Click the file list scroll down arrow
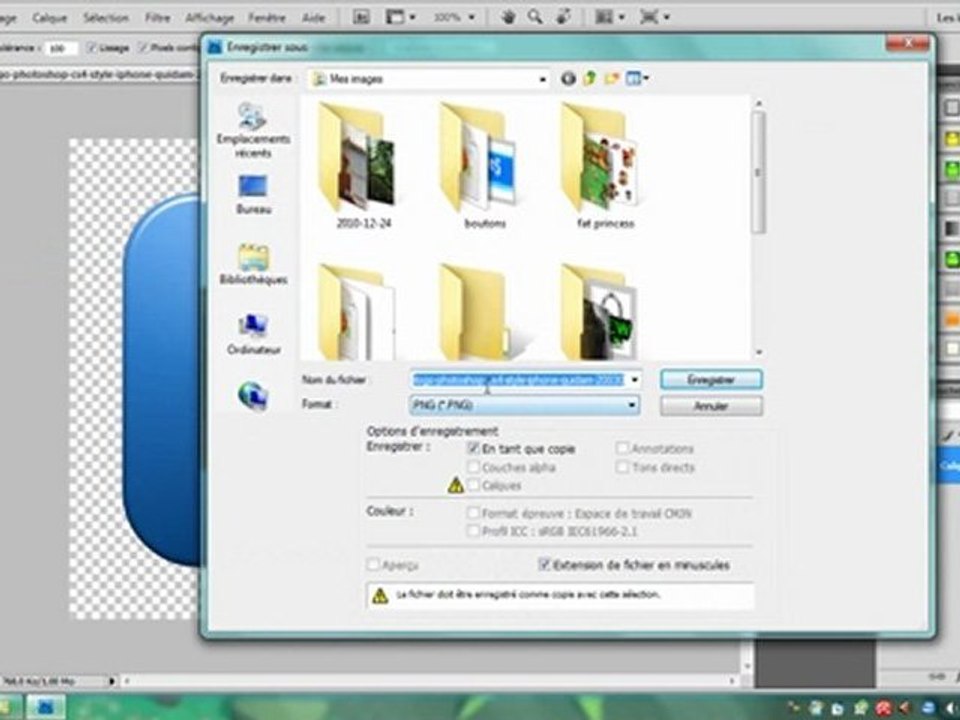Screen dimensions: 960x720 pyautogui.click(x=759, y=353)
